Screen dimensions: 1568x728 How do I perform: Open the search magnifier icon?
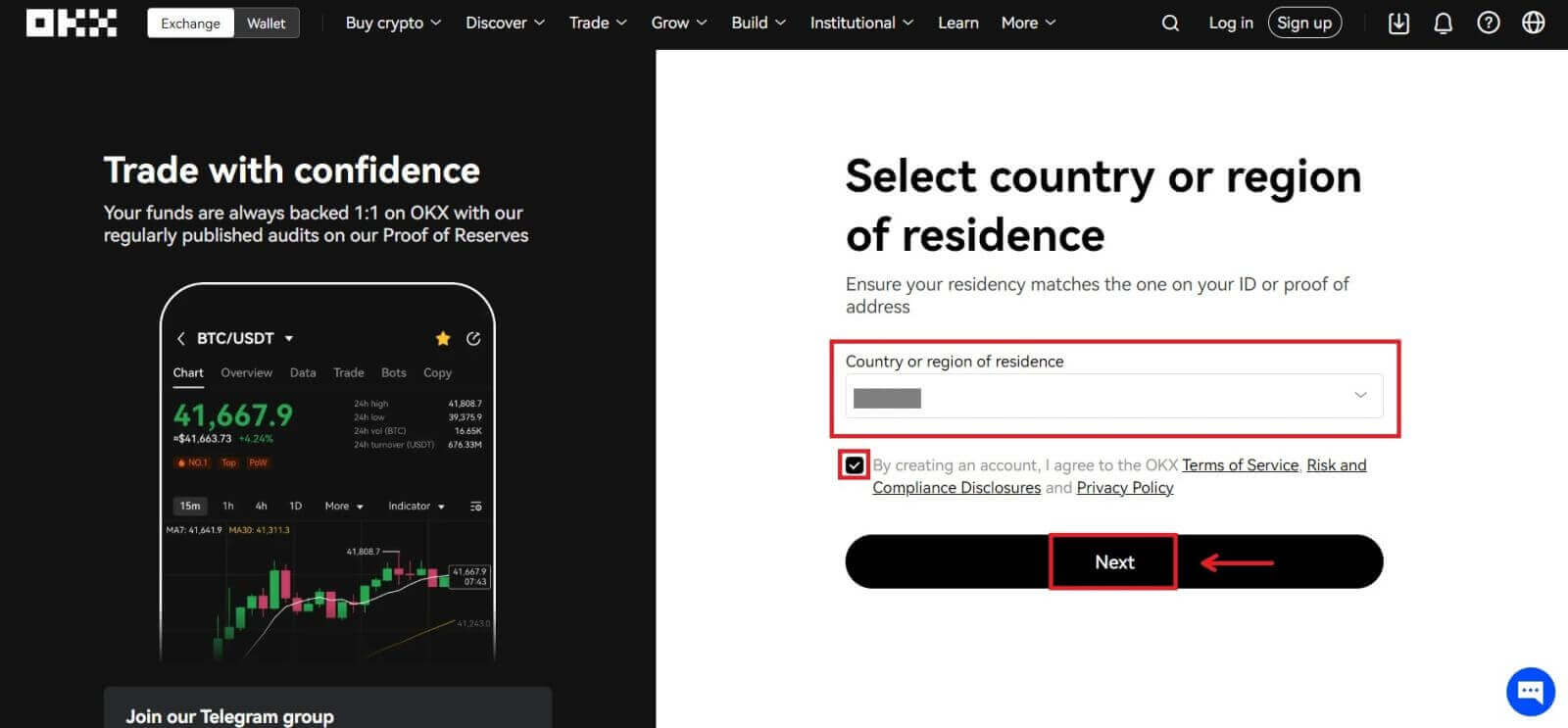1170,23
